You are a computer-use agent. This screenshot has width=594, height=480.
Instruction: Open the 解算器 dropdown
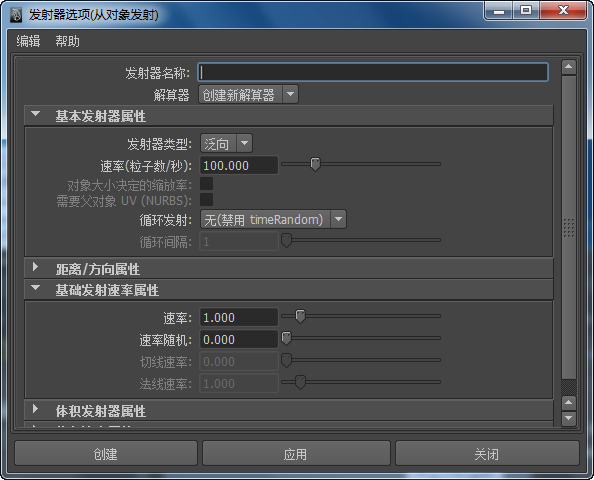(x=248, y=94)
